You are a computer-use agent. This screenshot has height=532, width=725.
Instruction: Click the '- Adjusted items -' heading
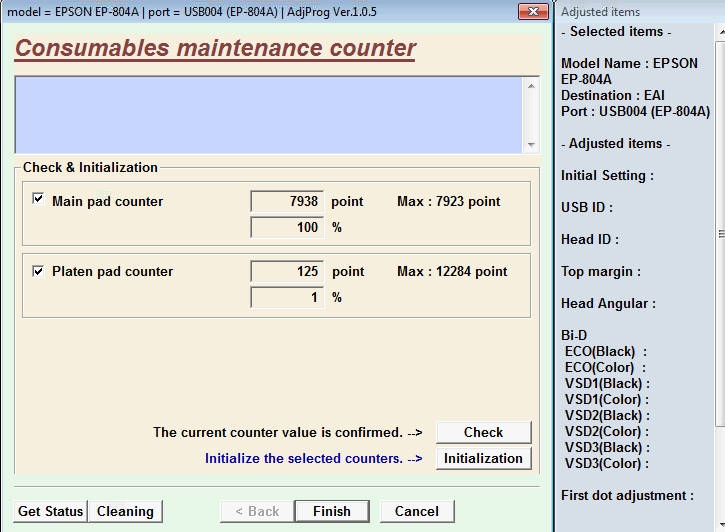click(615, 143)
